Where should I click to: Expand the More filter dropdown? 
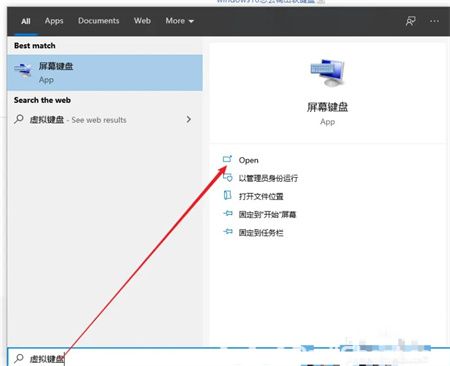[179, 21]
